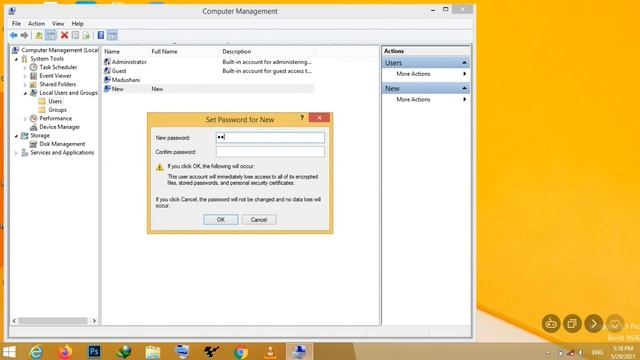The width and height of the screenshot is (640, 360).
Task: Expand the Shared Folders node arrow
Action: pos(25,85)
